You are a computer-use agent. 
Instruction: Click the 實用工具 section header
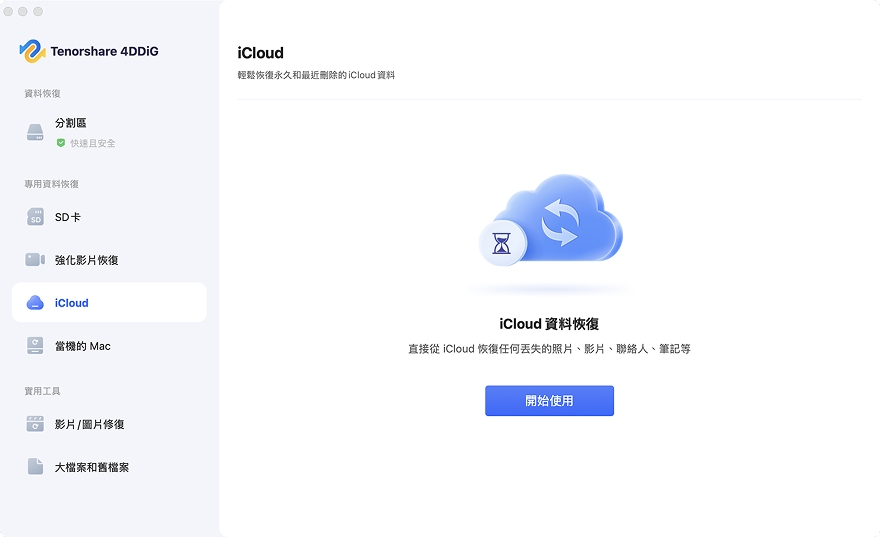pos(42,391)
